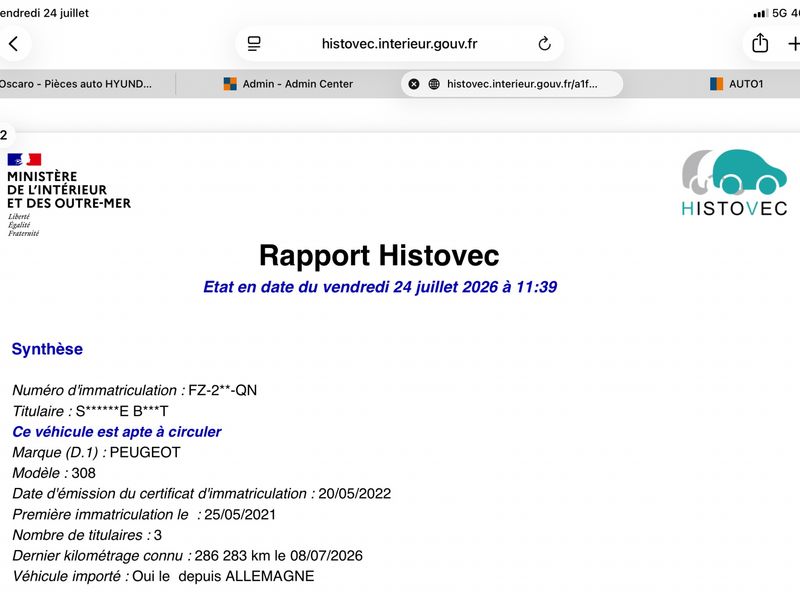Switch to the AUTO1 tab
The height and width of the screenshot is (600, 800).
[x=736, y=84]
